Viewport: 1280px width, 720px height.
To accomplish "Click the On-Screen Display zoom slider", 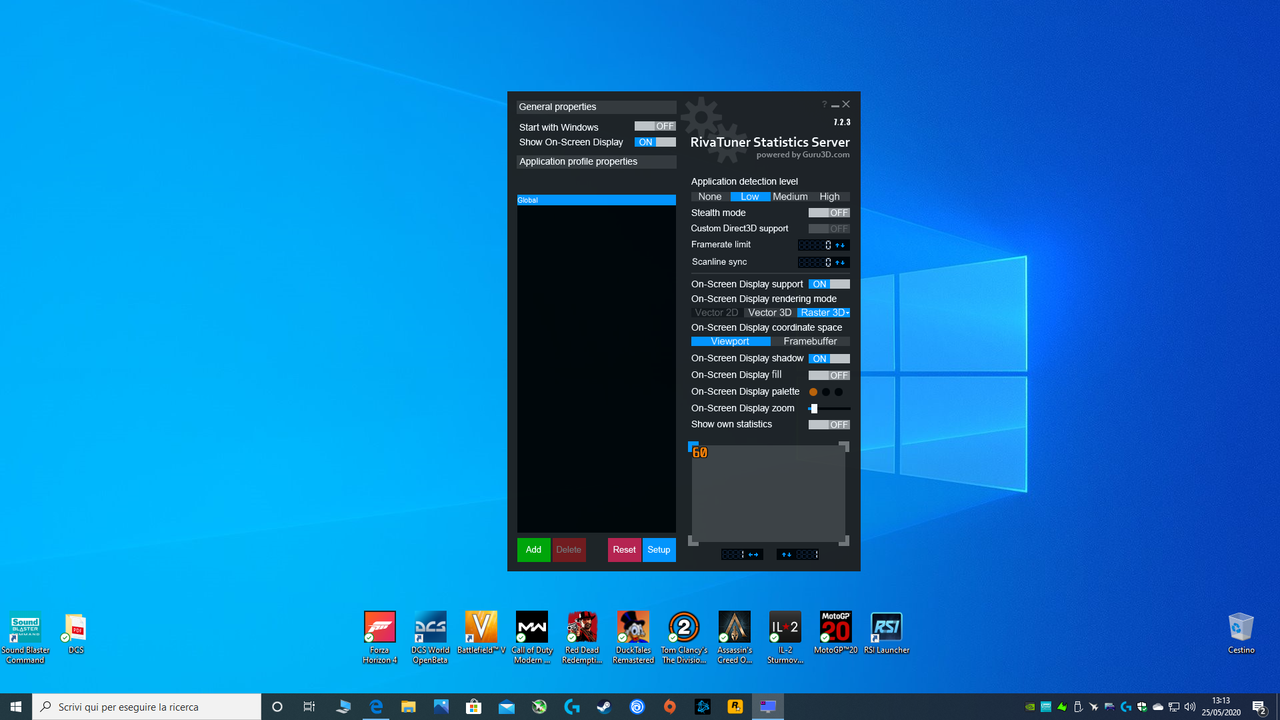I will click(x=830, y=408).
